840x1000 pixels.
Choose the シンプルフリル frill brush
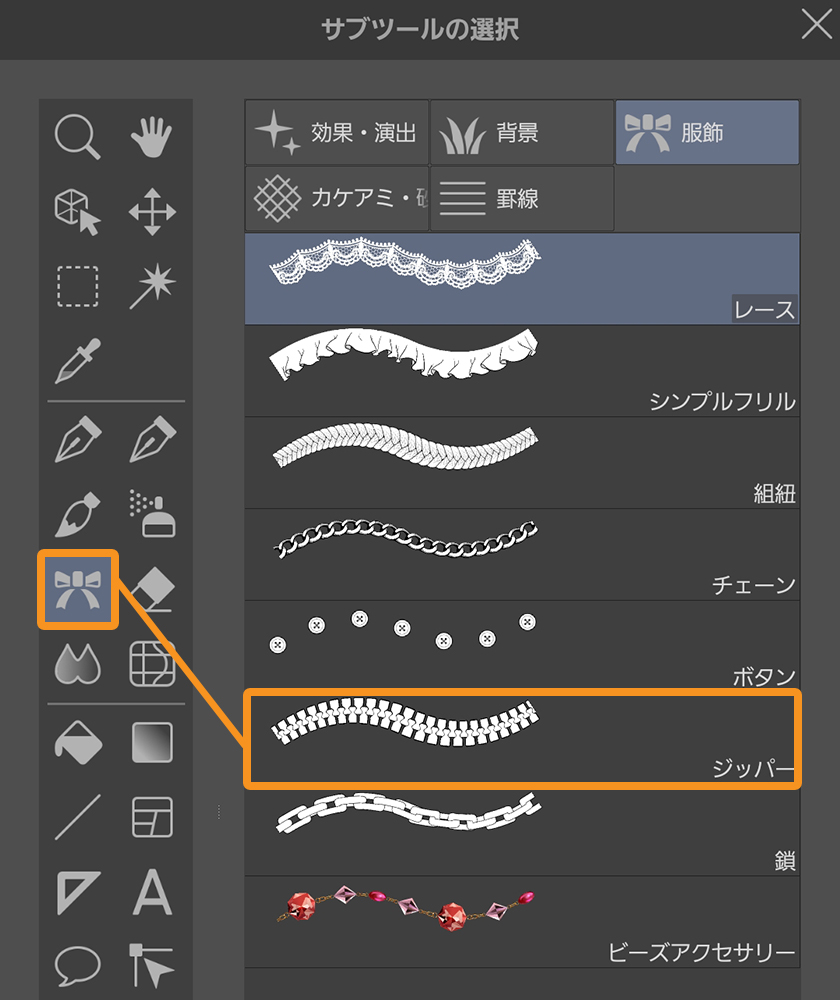[x=521, y=371]
